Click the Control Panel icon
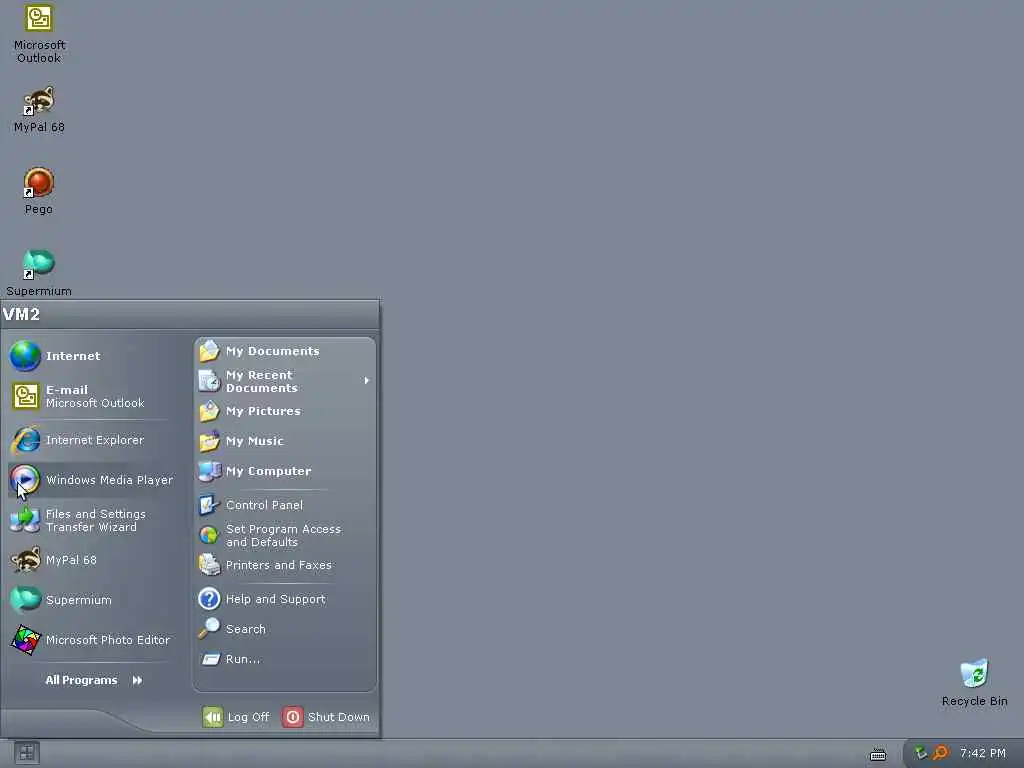 (209, 505)
